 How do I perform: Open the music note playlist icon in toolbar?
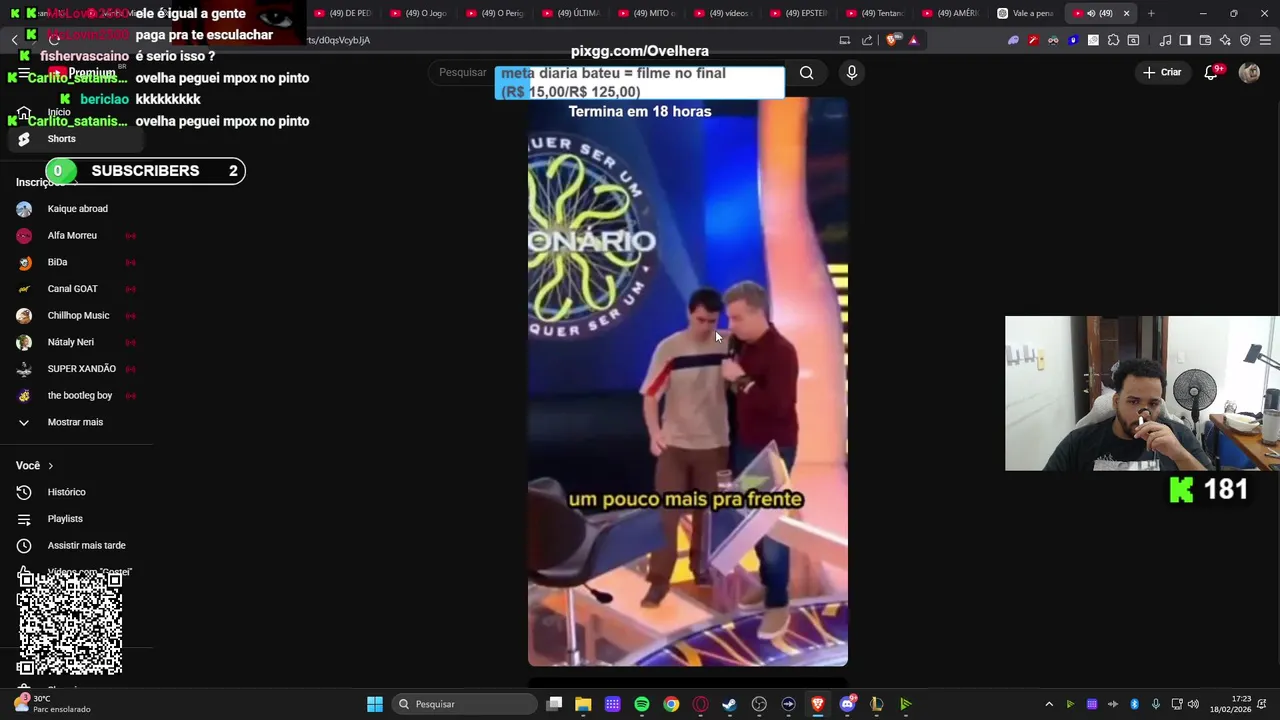[x=1165, y=40]
